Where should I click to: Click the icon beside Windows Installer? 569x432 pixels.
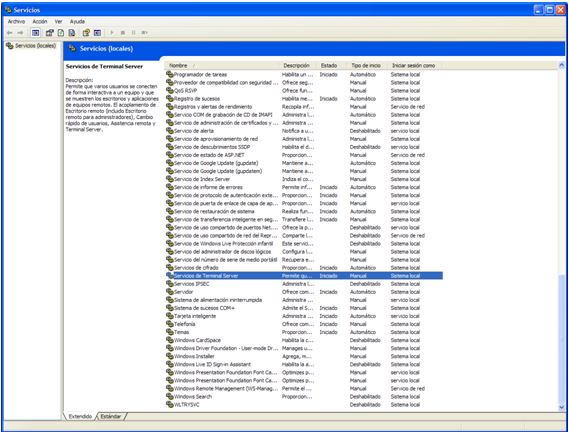point(169,356)
